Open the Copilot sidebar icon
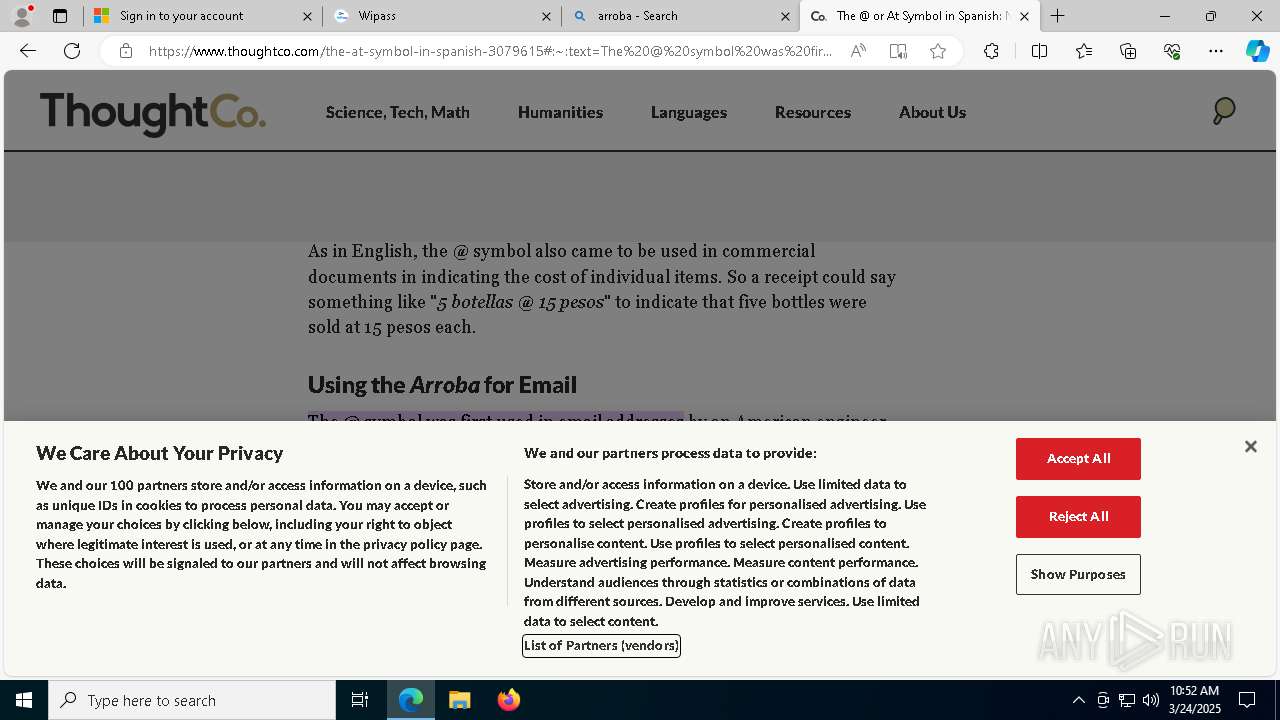This screenshot has width=1280, height=720. pyautogui.click(x=1257, y=51)
